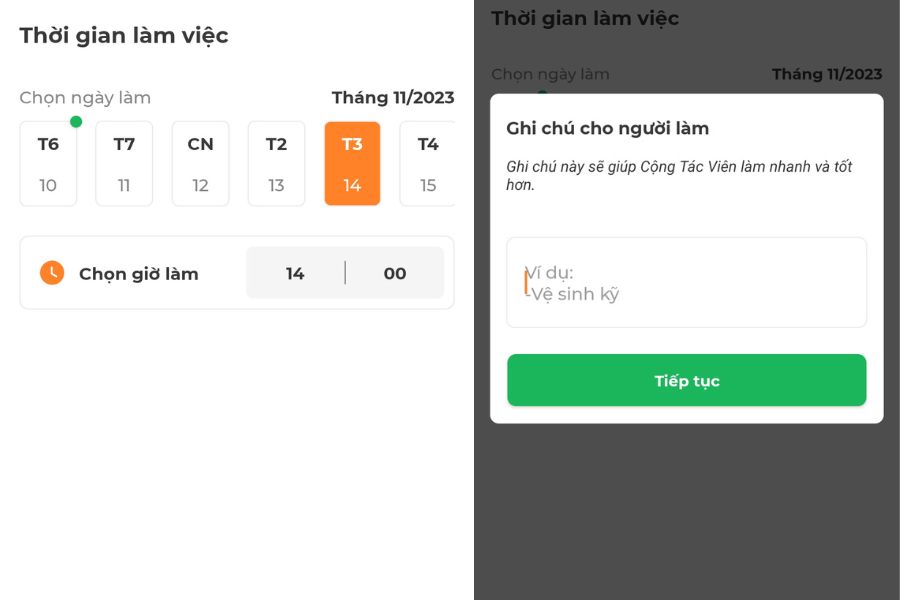Viewport: 900px width, 600px height.
Task: Open the minute picker showing 00
Action: pyautogui.click(x=395, y=273)
